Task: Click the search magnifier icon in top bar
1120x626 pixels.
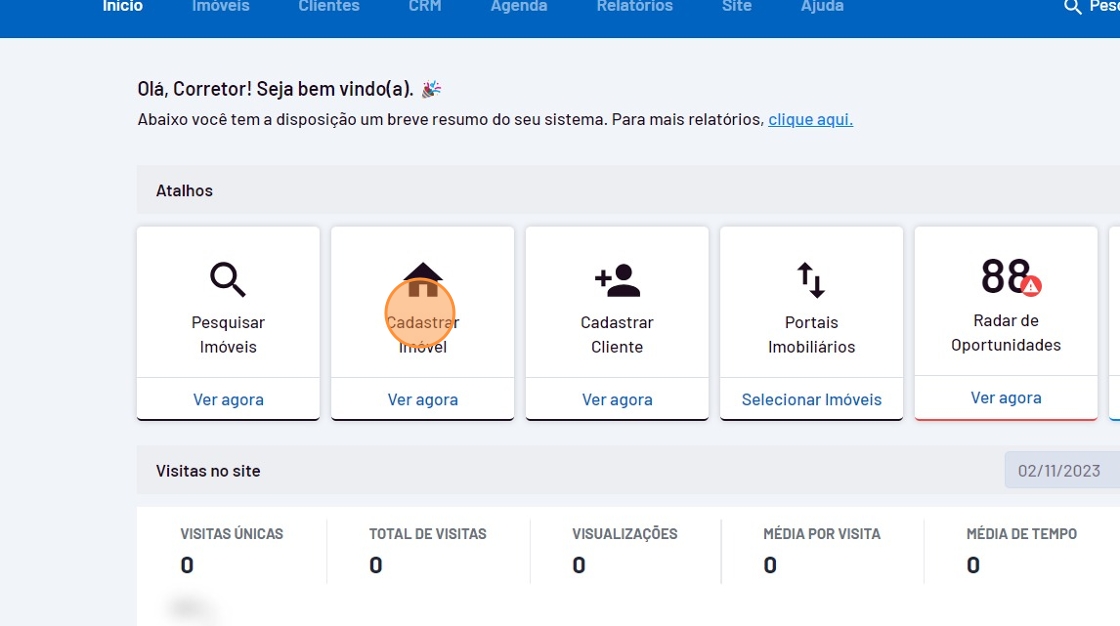Action: pos(1073,7)
